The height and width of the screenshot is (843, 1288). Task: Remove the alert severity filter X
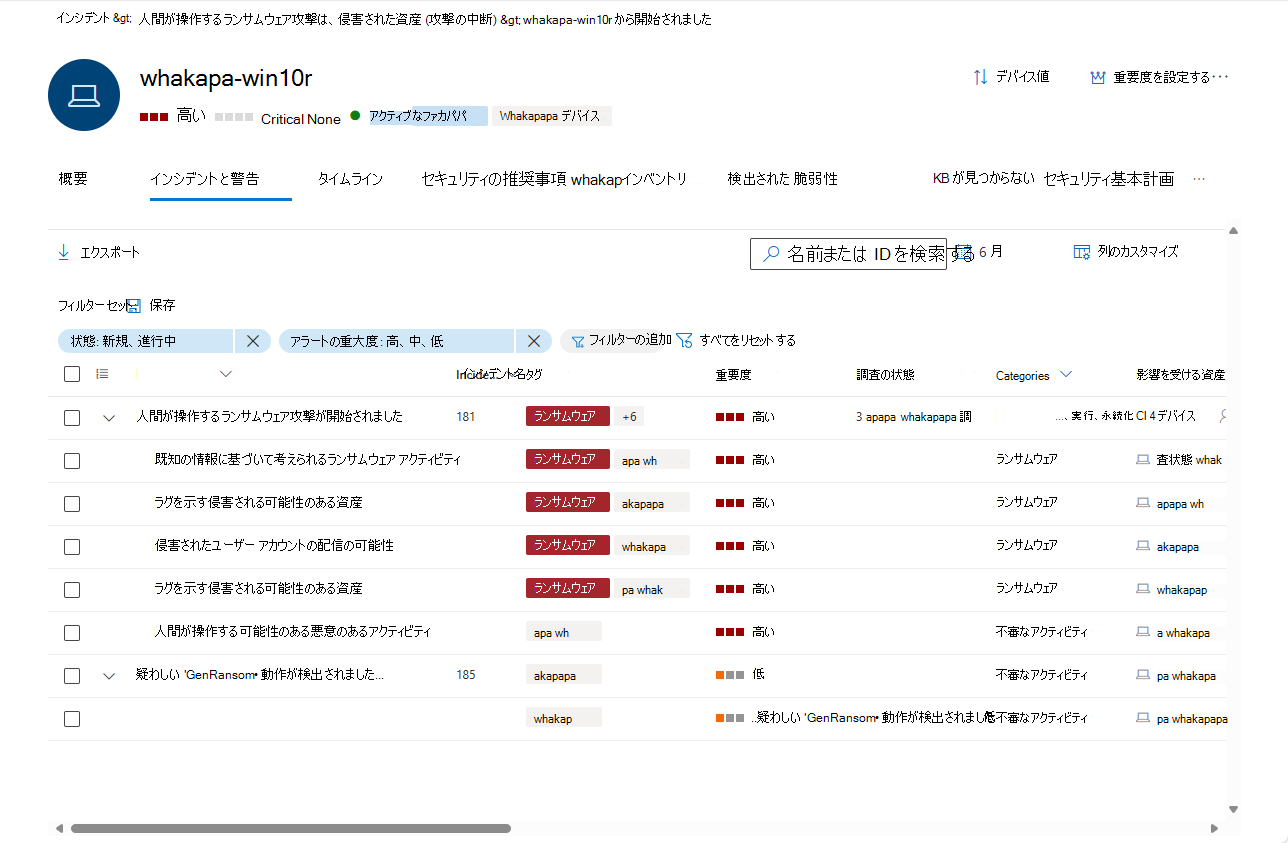coord(534,341)
